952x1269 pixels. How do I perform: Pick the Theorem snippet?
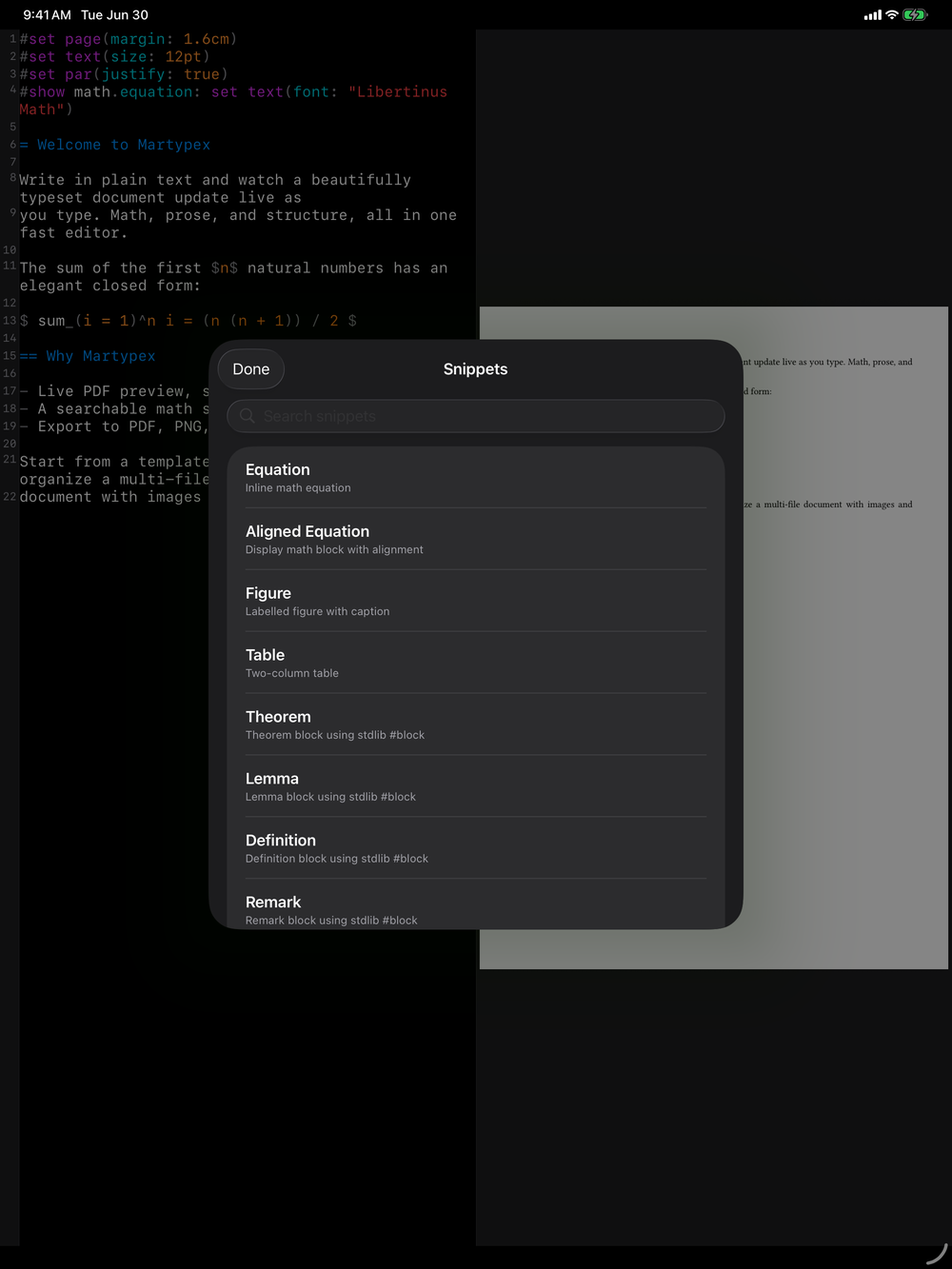click(x=476, y=725)
